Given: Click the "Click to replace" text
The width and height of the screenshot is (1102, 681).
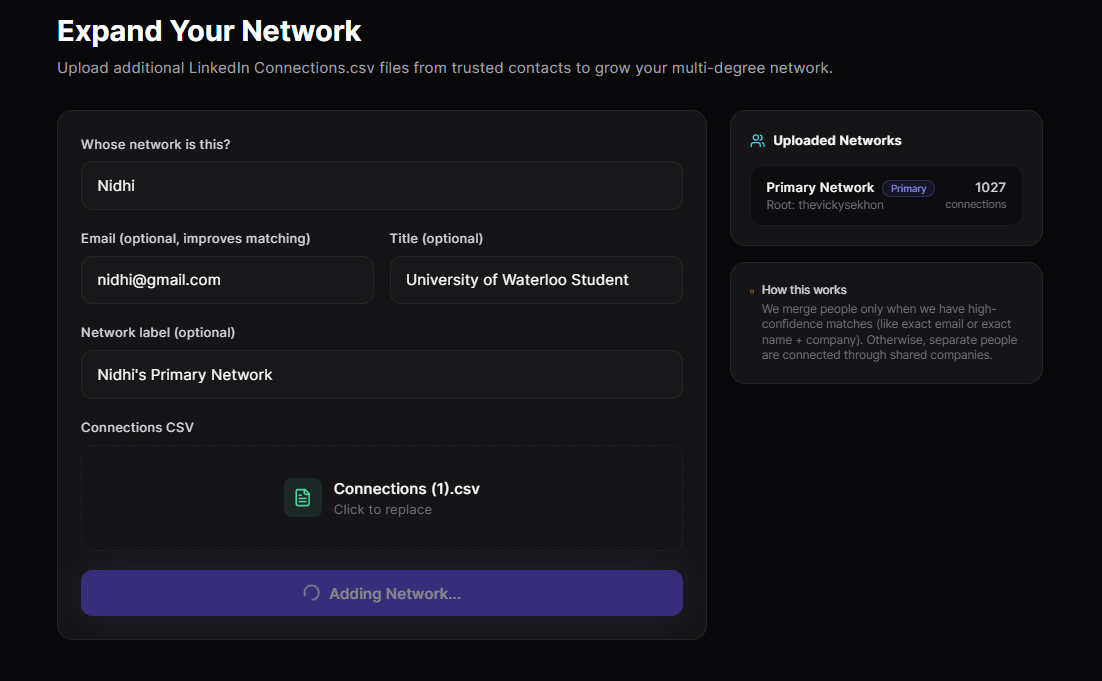Looking at the screenshot, I should [x=383, y=510].
